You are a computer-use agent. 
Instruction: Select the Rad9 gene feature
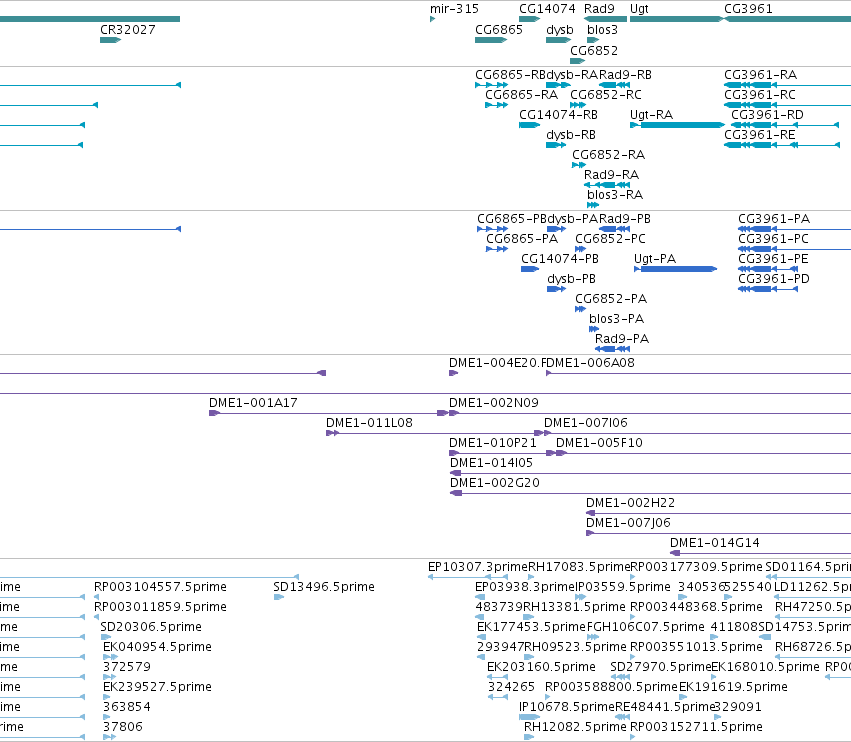pos(605,19)
